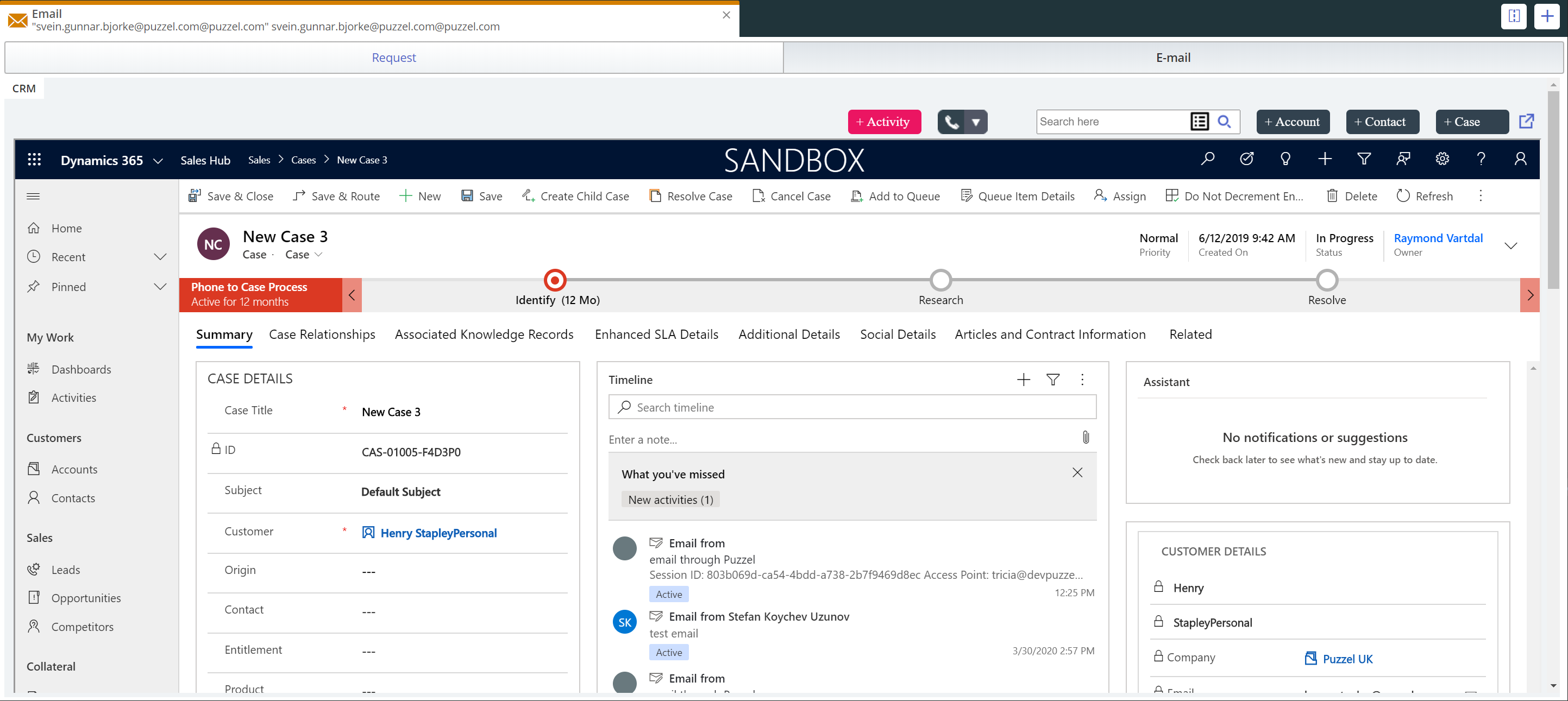The width and height of the screenshot is (1568, 701).
Task: Open record in new window pop-out icon
Action: 1526,121
